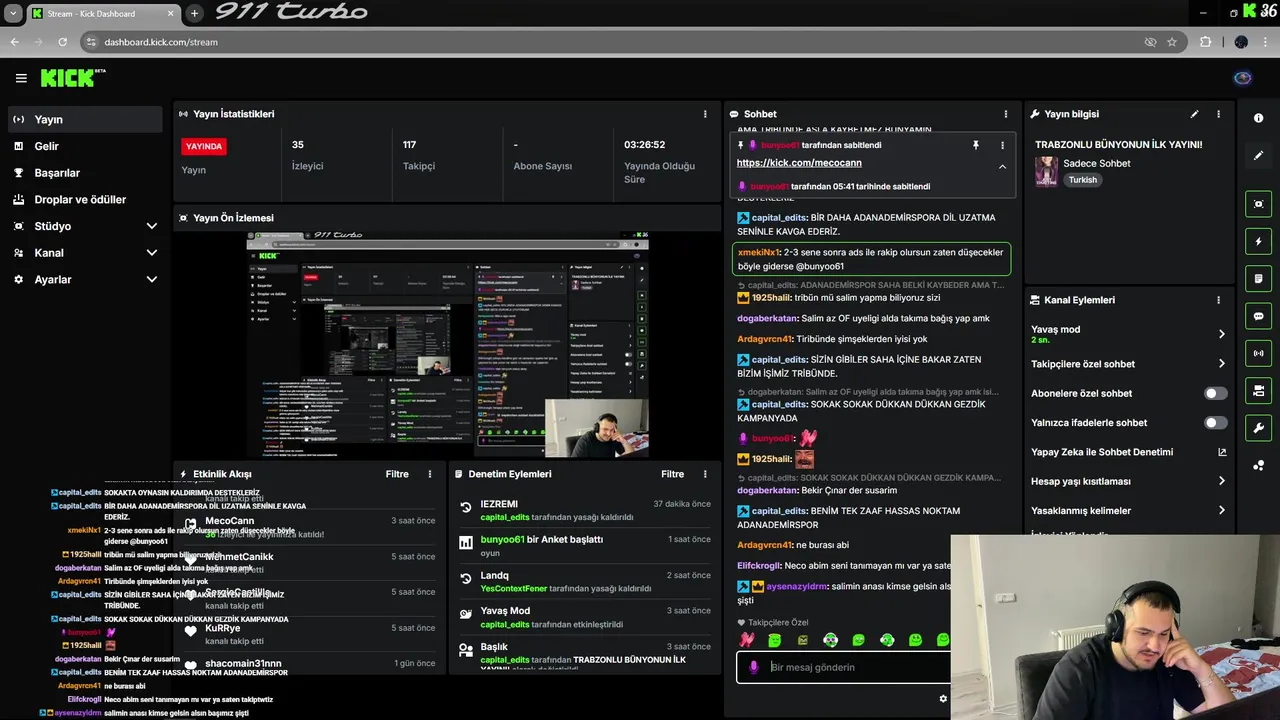
Task: Click the pencil icon in right sidebar
Action: pyautogui.click(x=1258, y=156)
